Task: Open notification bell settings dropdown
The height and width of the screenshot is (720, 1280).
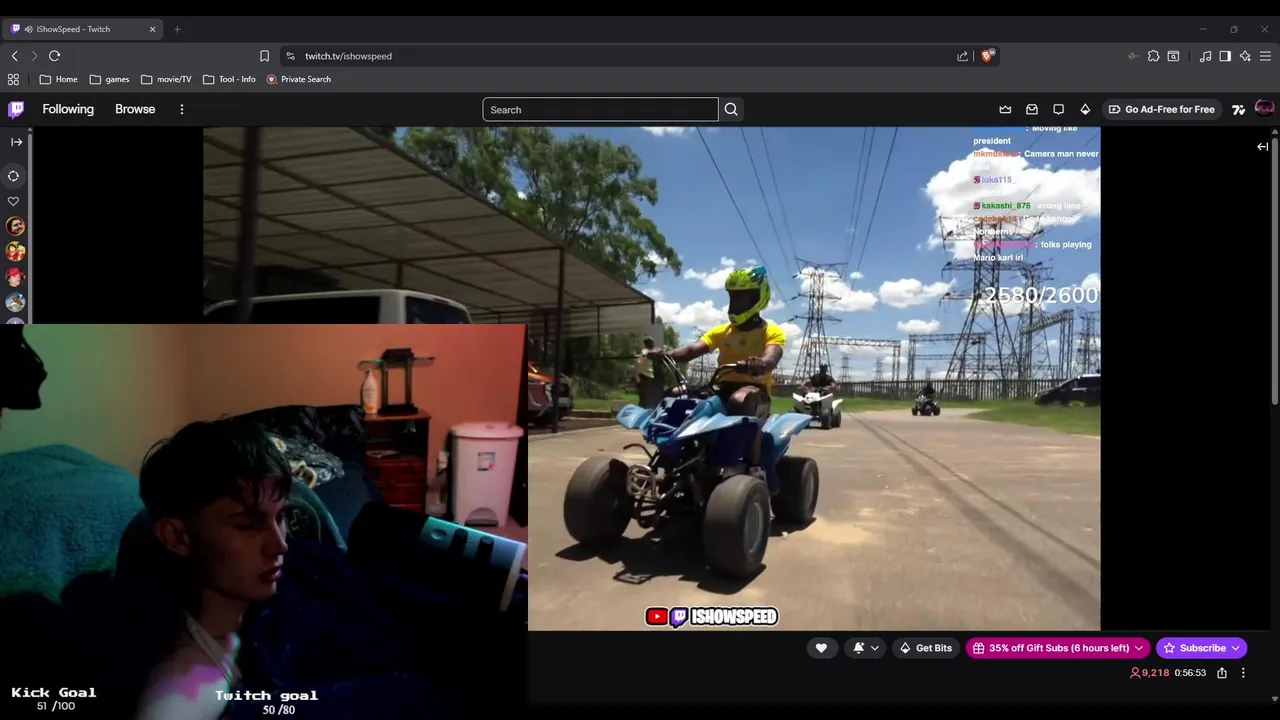Action: pyautogui.click(x=866, y=648)
